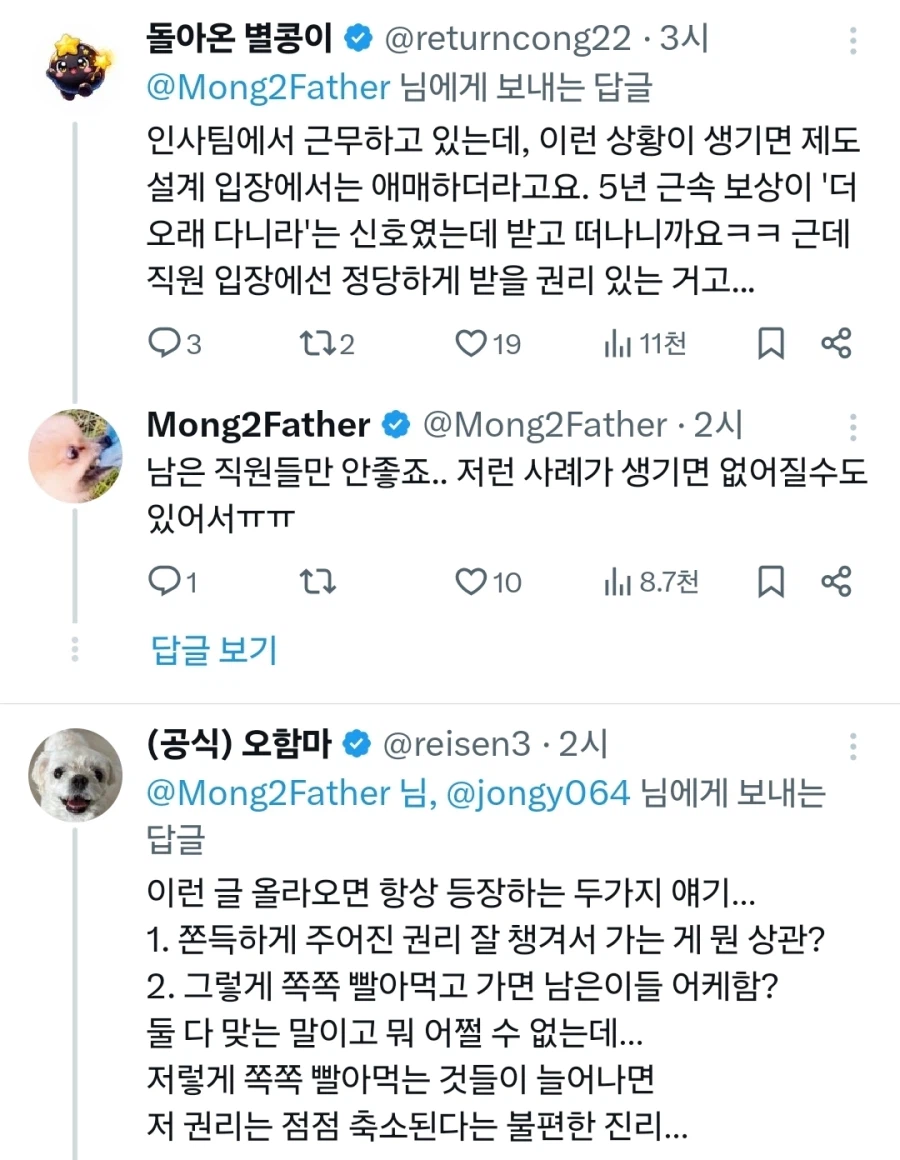Like 돌아온 별콩이's reply about HR policy
This screenshot has width=900, height=1160.
click(x=470, y=344)
